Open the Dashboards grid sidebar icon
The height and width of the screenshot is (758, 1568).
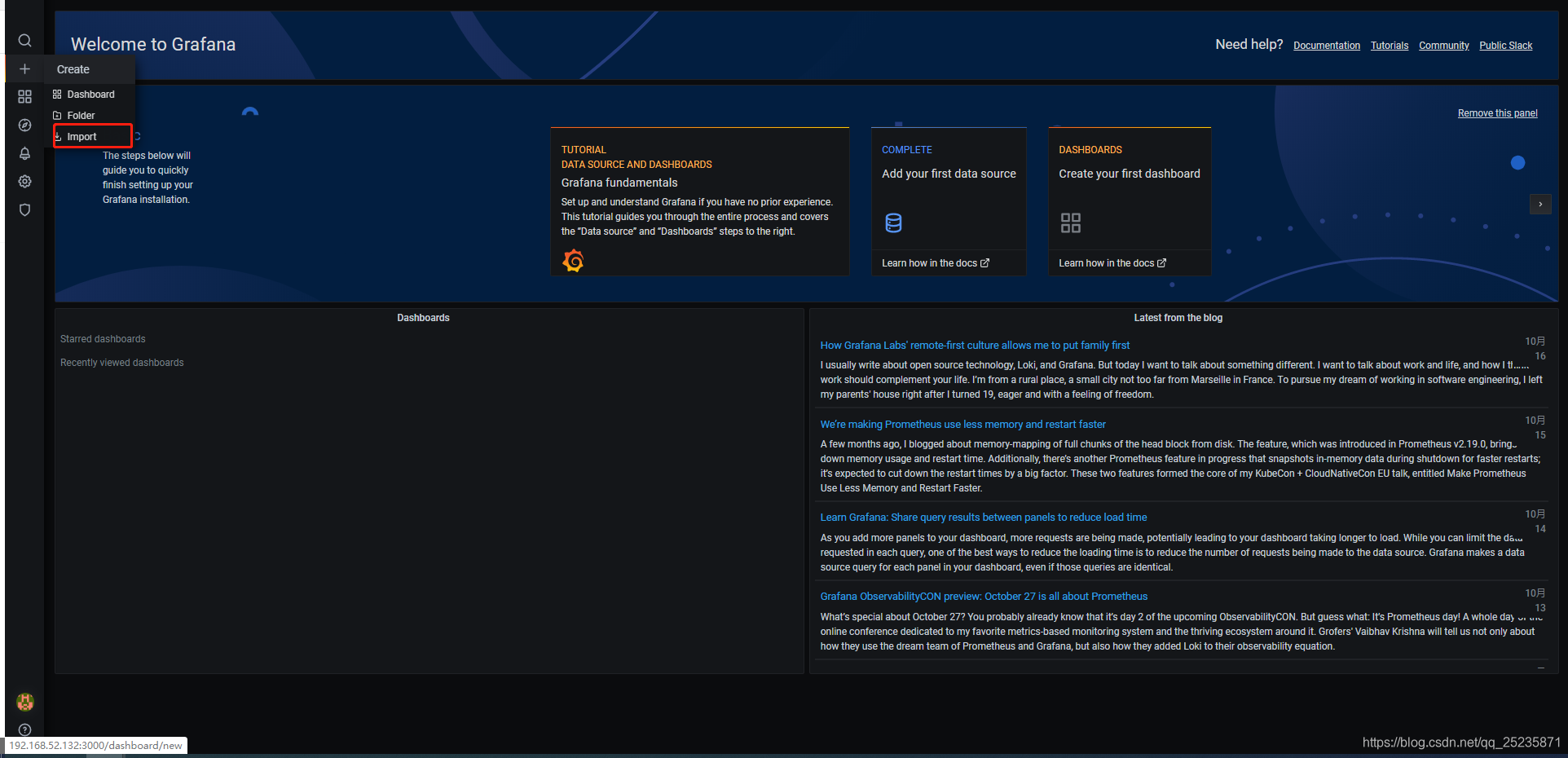point(24,97)
